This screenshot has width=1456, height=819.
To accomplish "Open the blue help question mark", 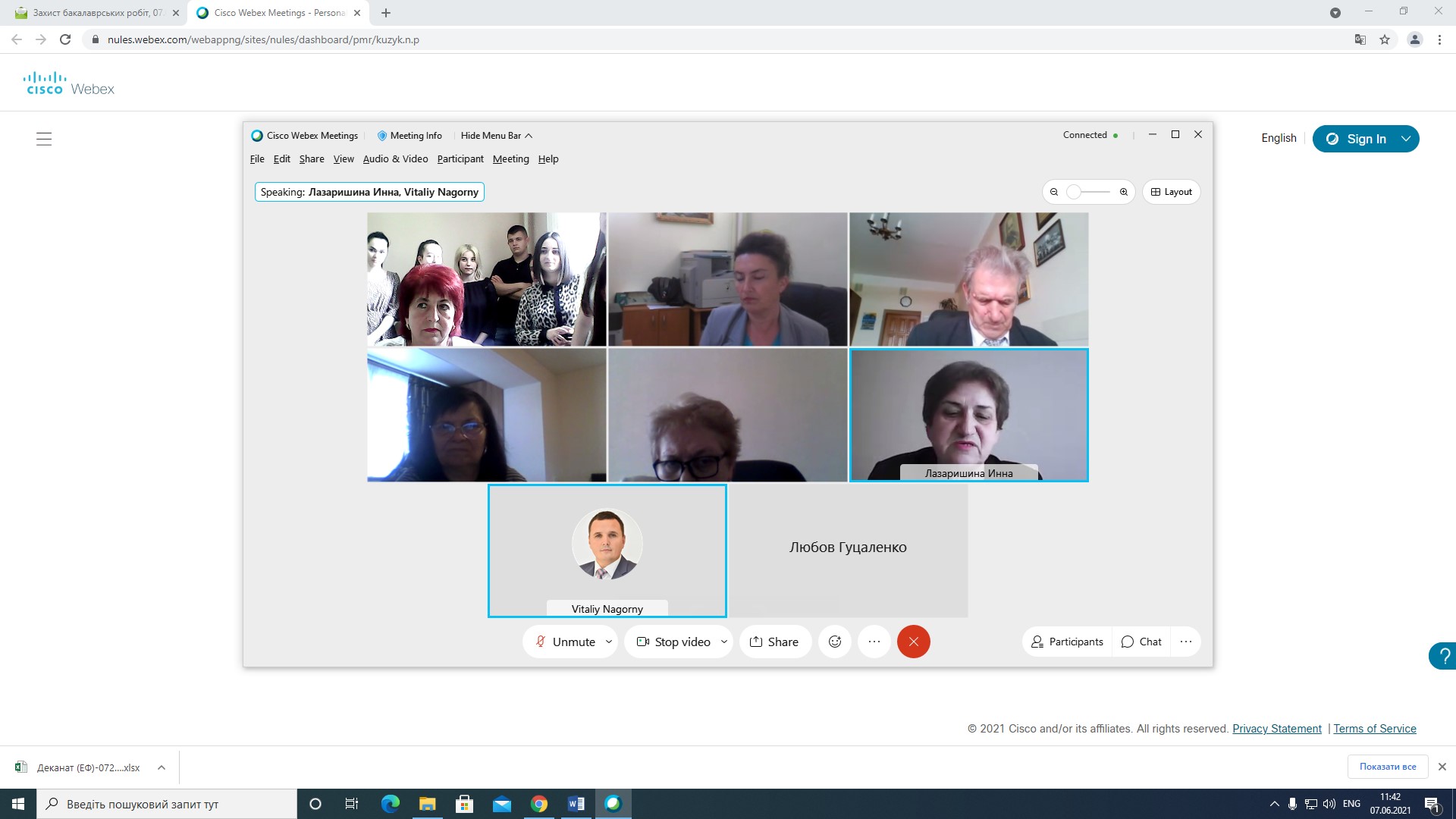I will (x=1443, y=656).
